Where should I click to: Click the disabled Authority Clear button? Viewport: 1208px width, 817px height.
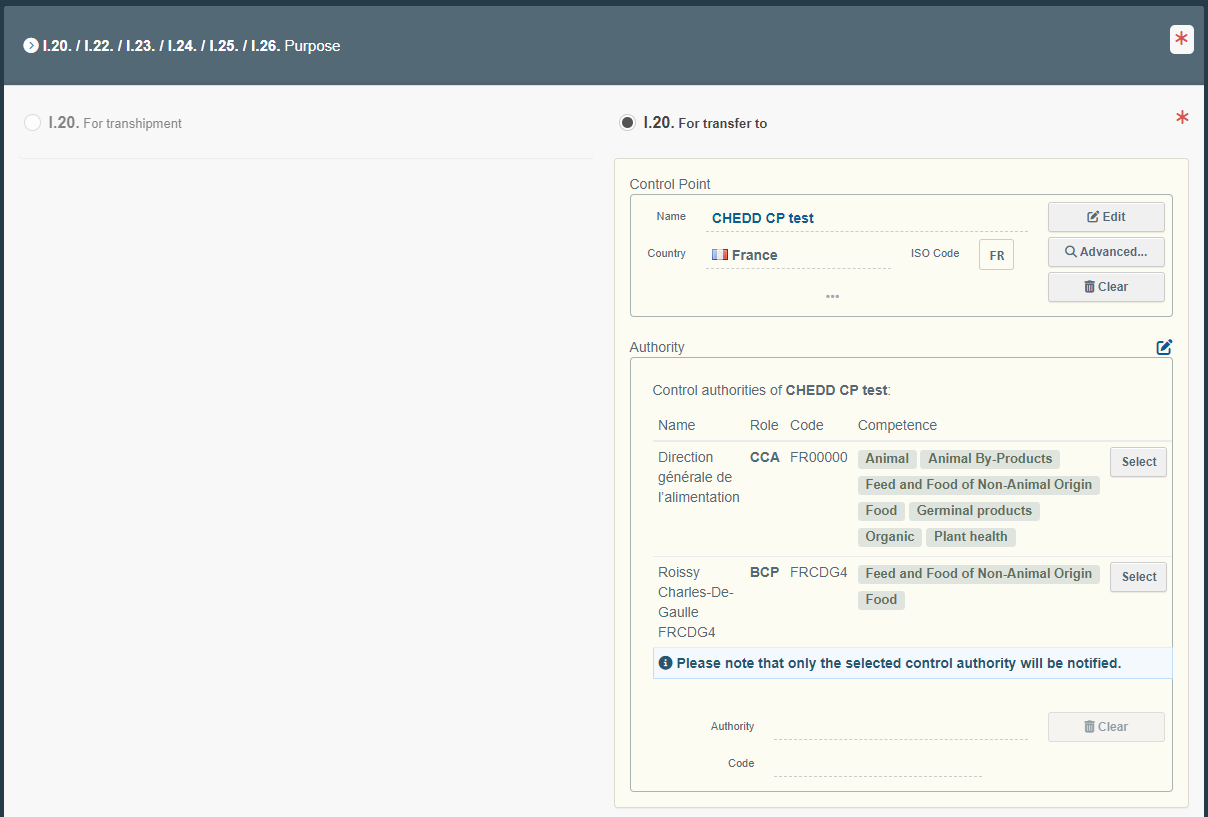1105,727
